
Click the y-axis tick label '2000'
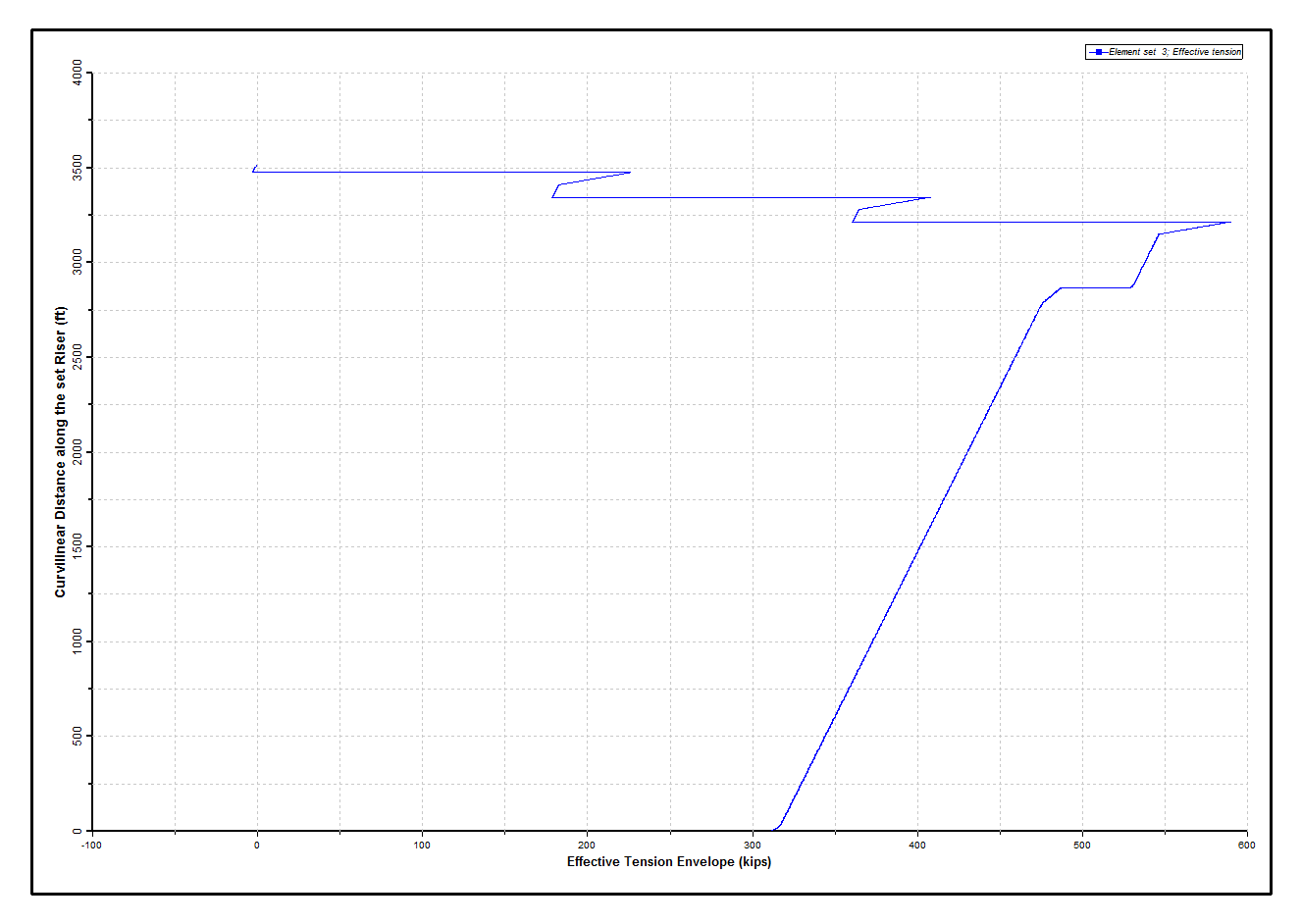(x=78, y=452)
